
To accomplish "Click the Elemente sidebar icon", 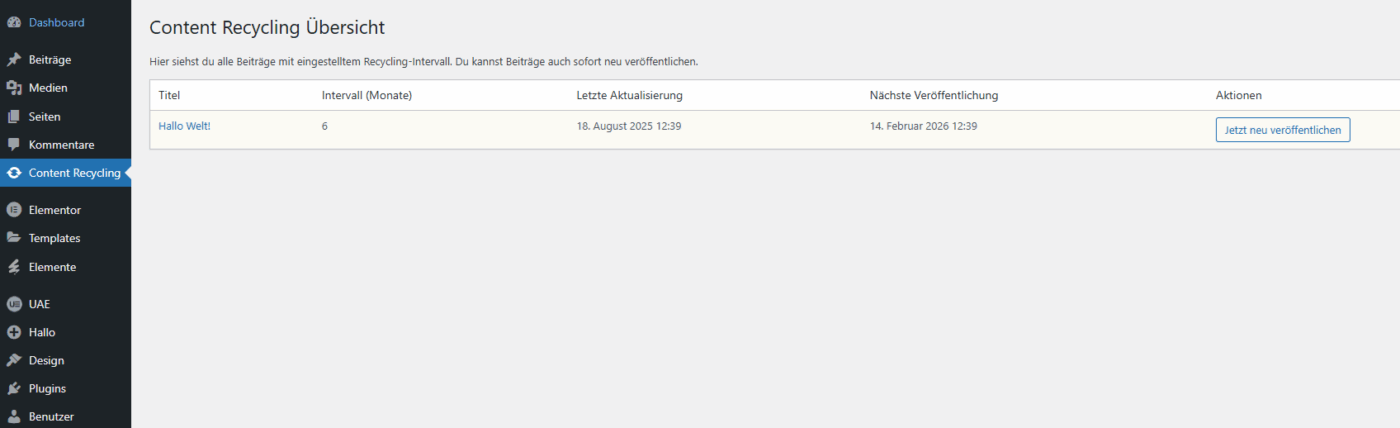I will [14, 267].
